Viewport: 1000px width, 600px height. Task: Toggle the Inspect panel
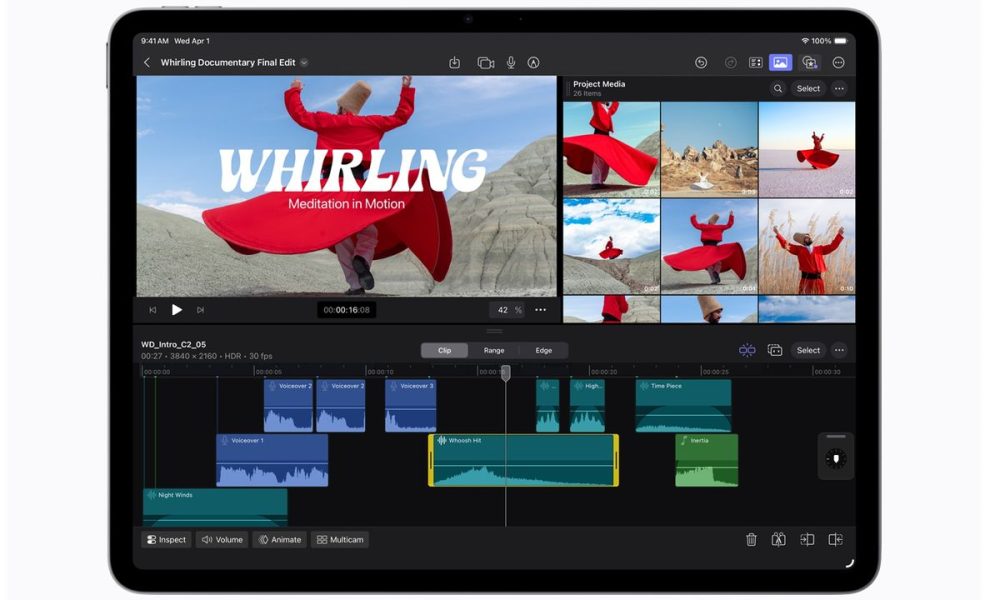click(x=166, y=540)
